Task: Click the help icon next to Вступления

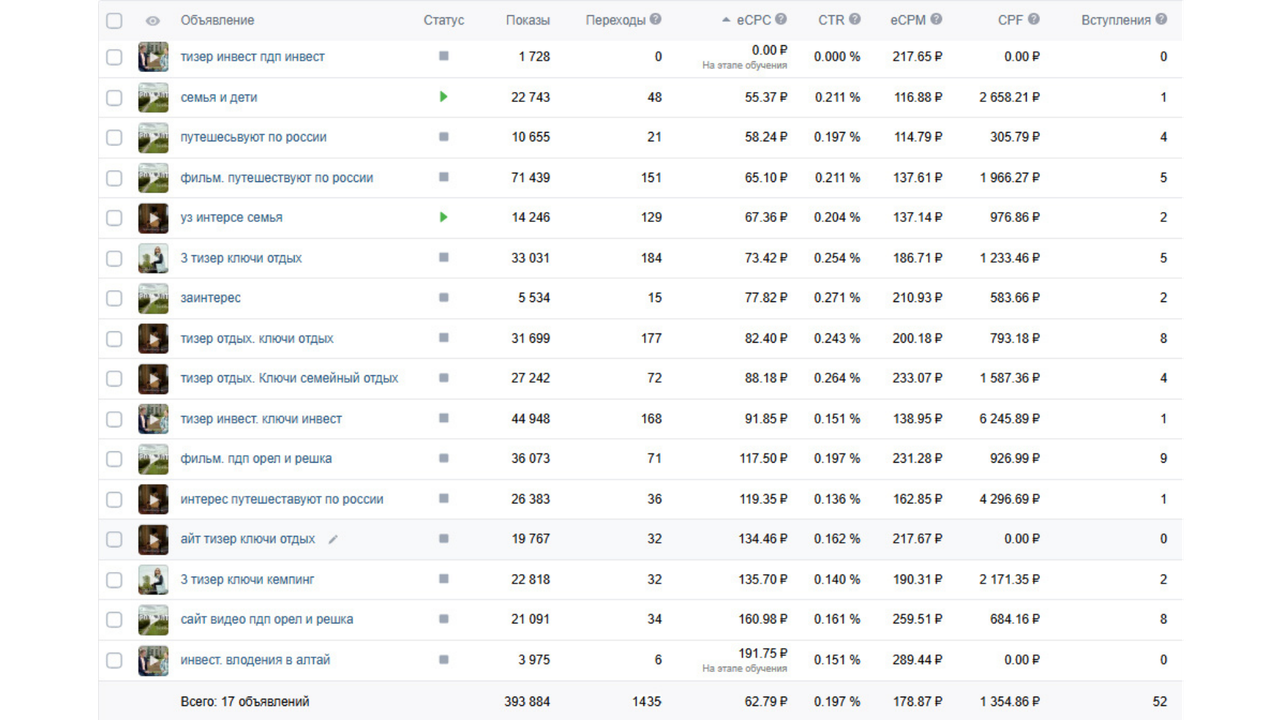Action: 1160,19
